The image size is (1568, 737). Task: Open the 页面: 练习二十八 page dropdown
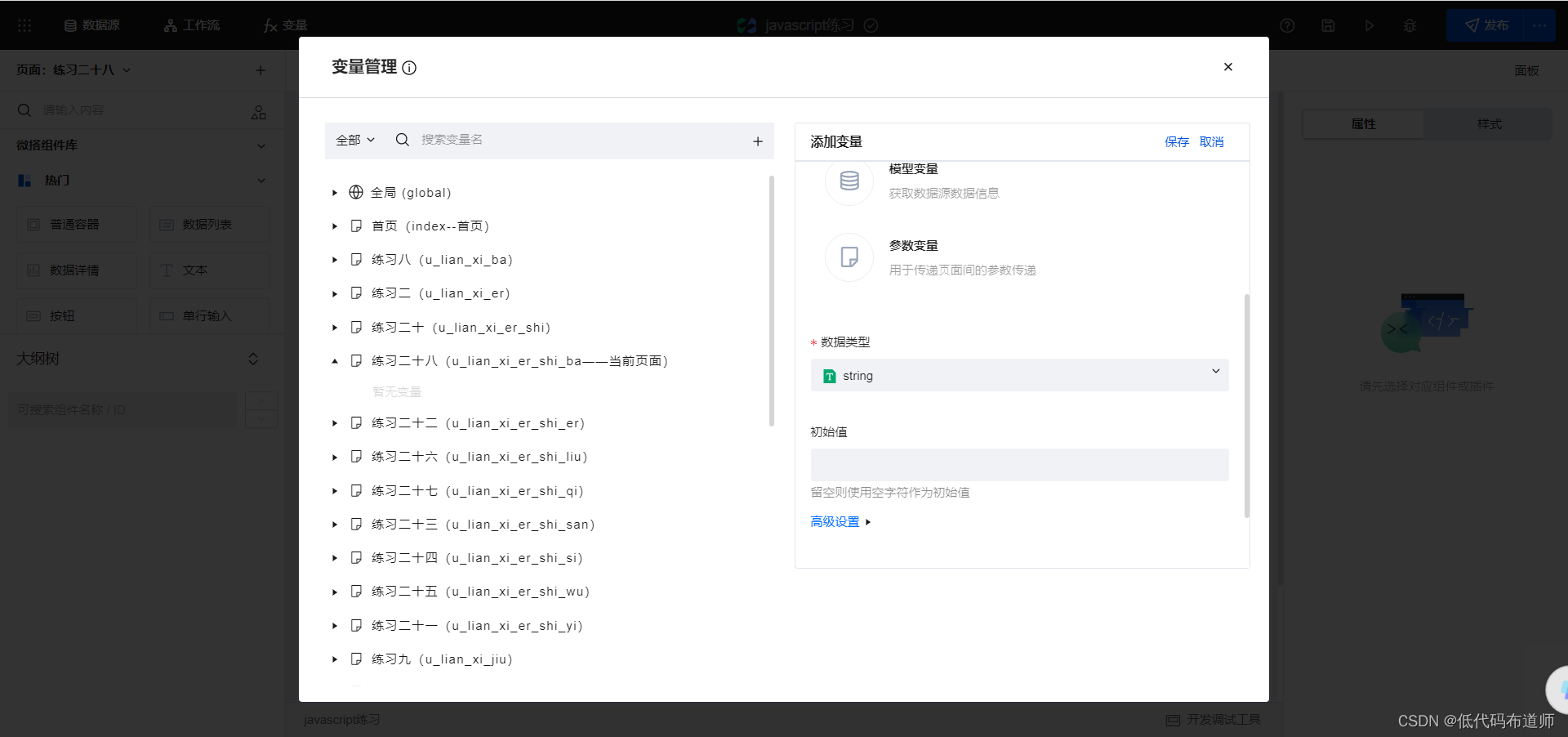(73, 70)
